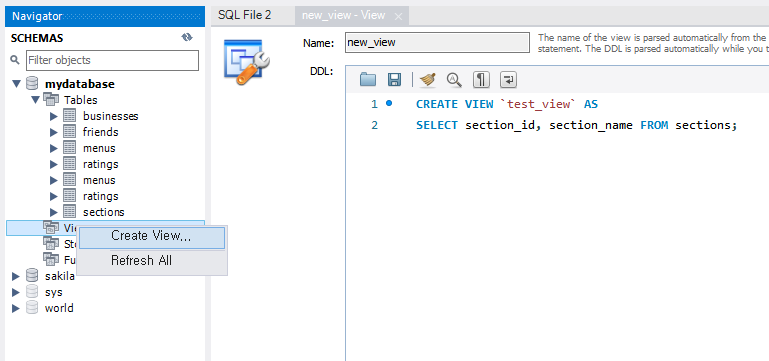Click the Navigator panel header
This screenshot has width=769, height=361.
point(105,16)
